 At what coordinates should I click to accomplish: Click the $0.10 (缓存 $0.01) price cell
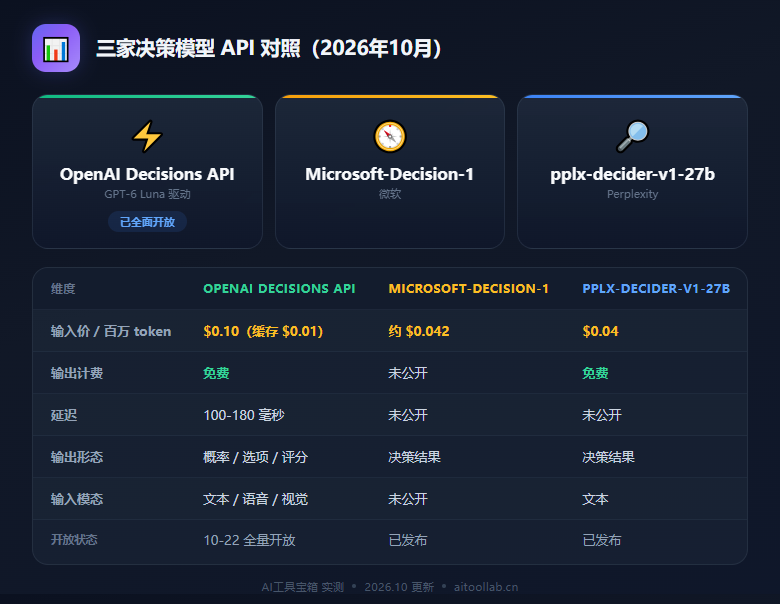tap(263, 331)
